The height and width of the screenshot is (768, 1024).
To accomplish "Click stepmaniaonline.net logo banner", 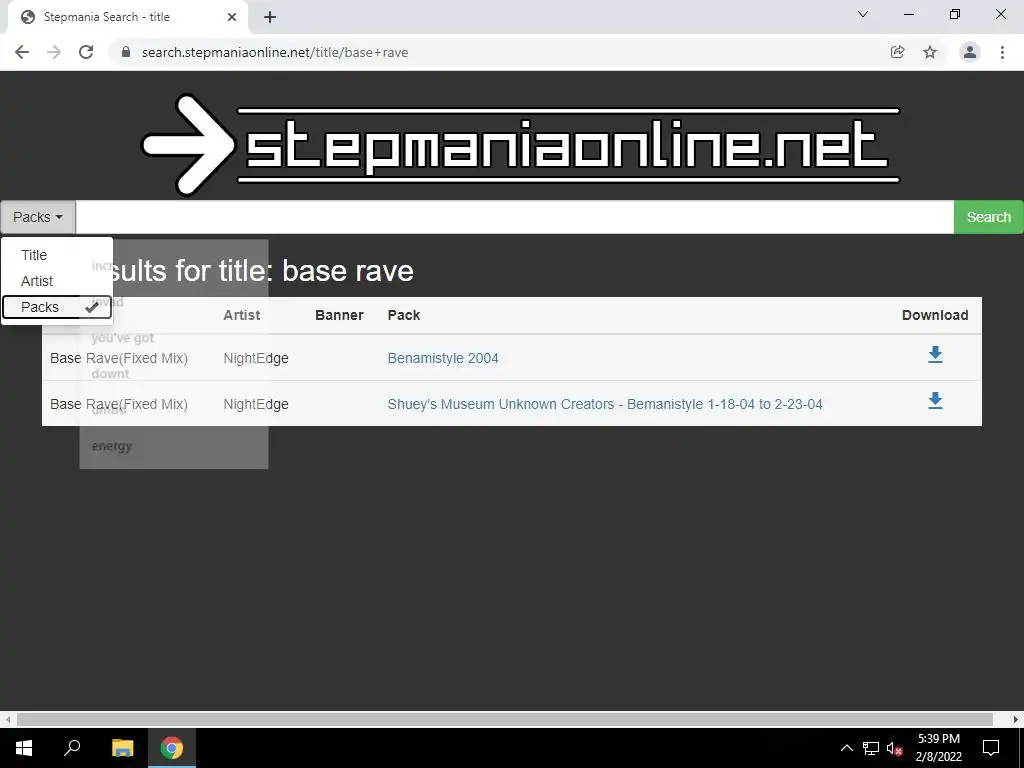I will [x=520, y=145].
